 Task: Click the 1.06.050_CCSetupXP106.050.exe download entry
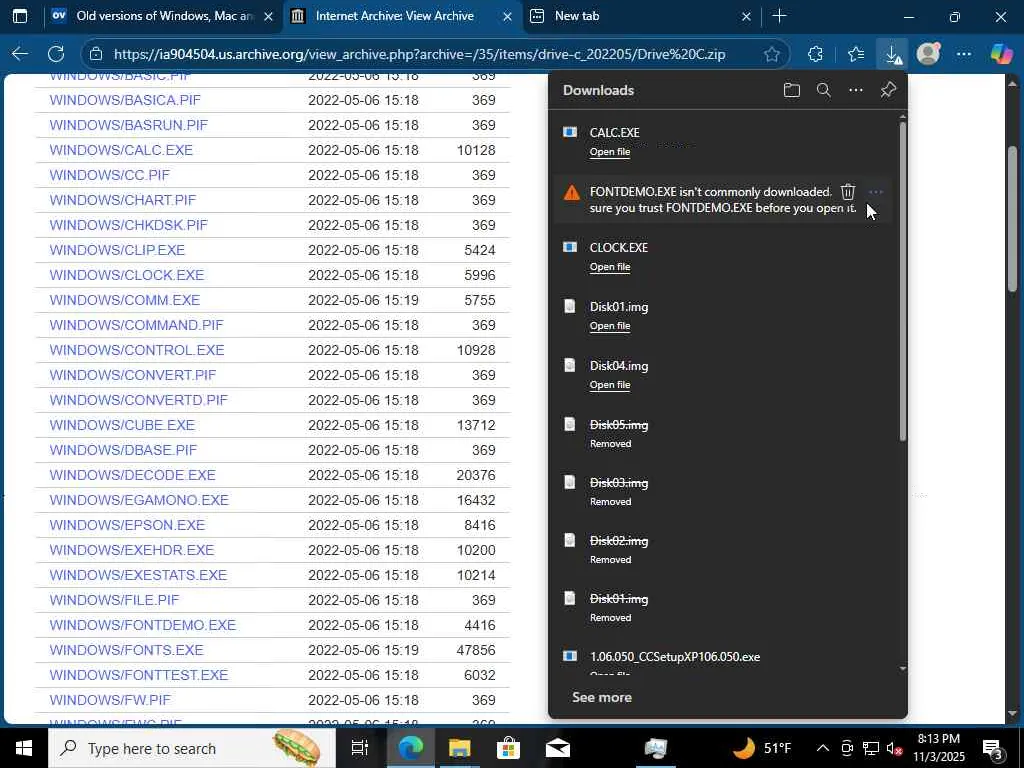coord(722,662)
